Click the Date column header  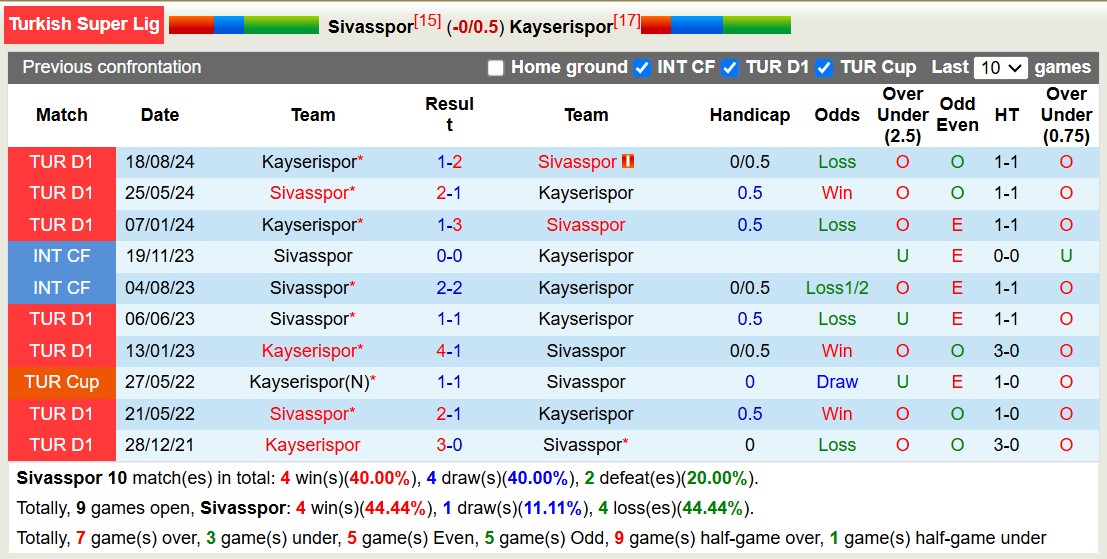click(160, 115)
